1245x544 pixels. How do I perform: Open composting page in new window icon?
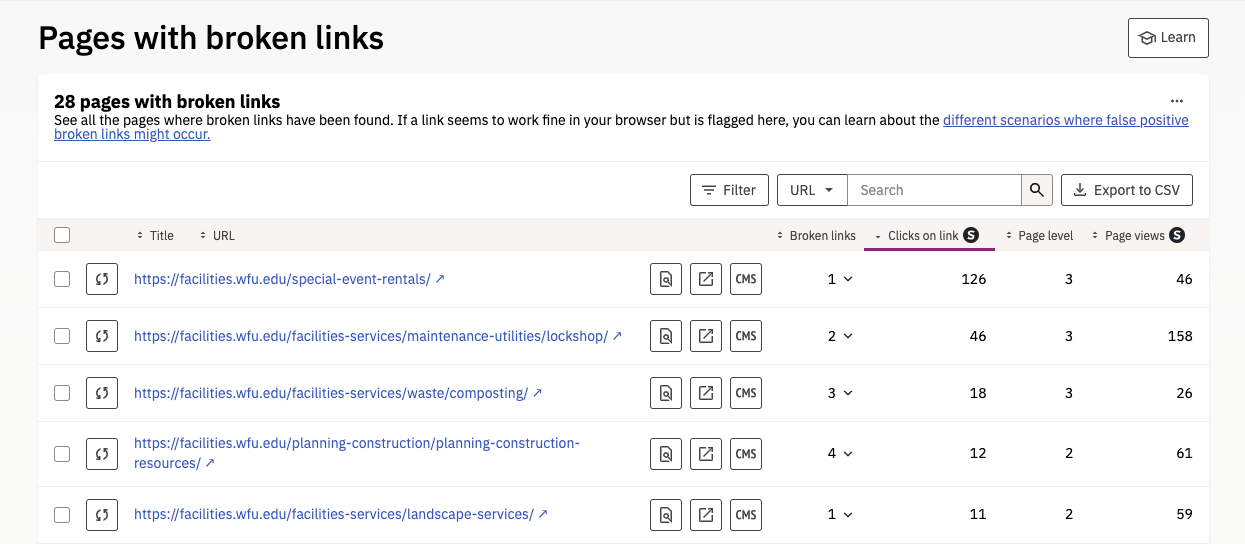tap(706, 393)
